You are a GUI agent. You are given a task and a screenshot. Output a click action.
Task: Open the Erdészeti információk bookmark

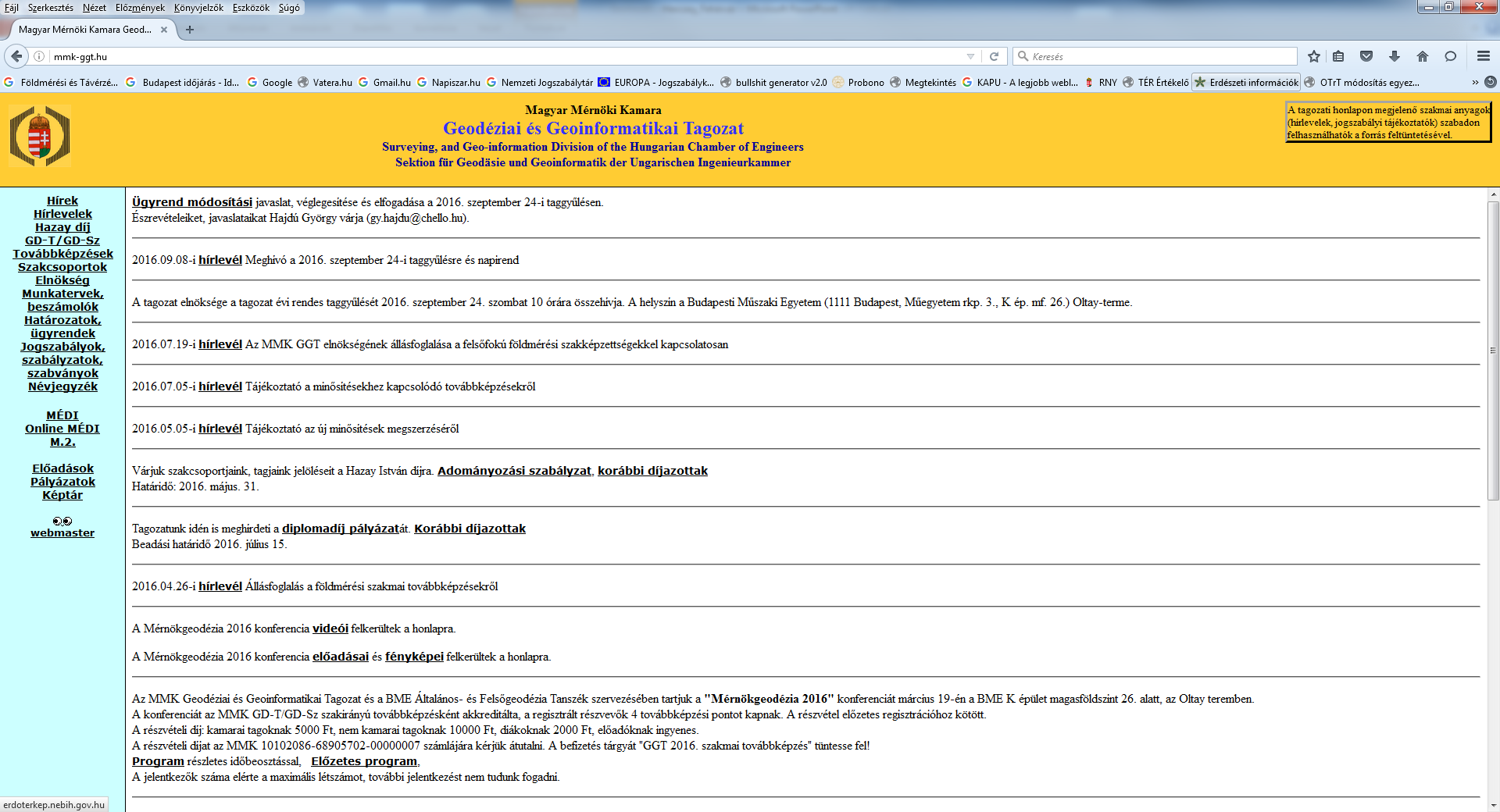tap(1246, 82)
